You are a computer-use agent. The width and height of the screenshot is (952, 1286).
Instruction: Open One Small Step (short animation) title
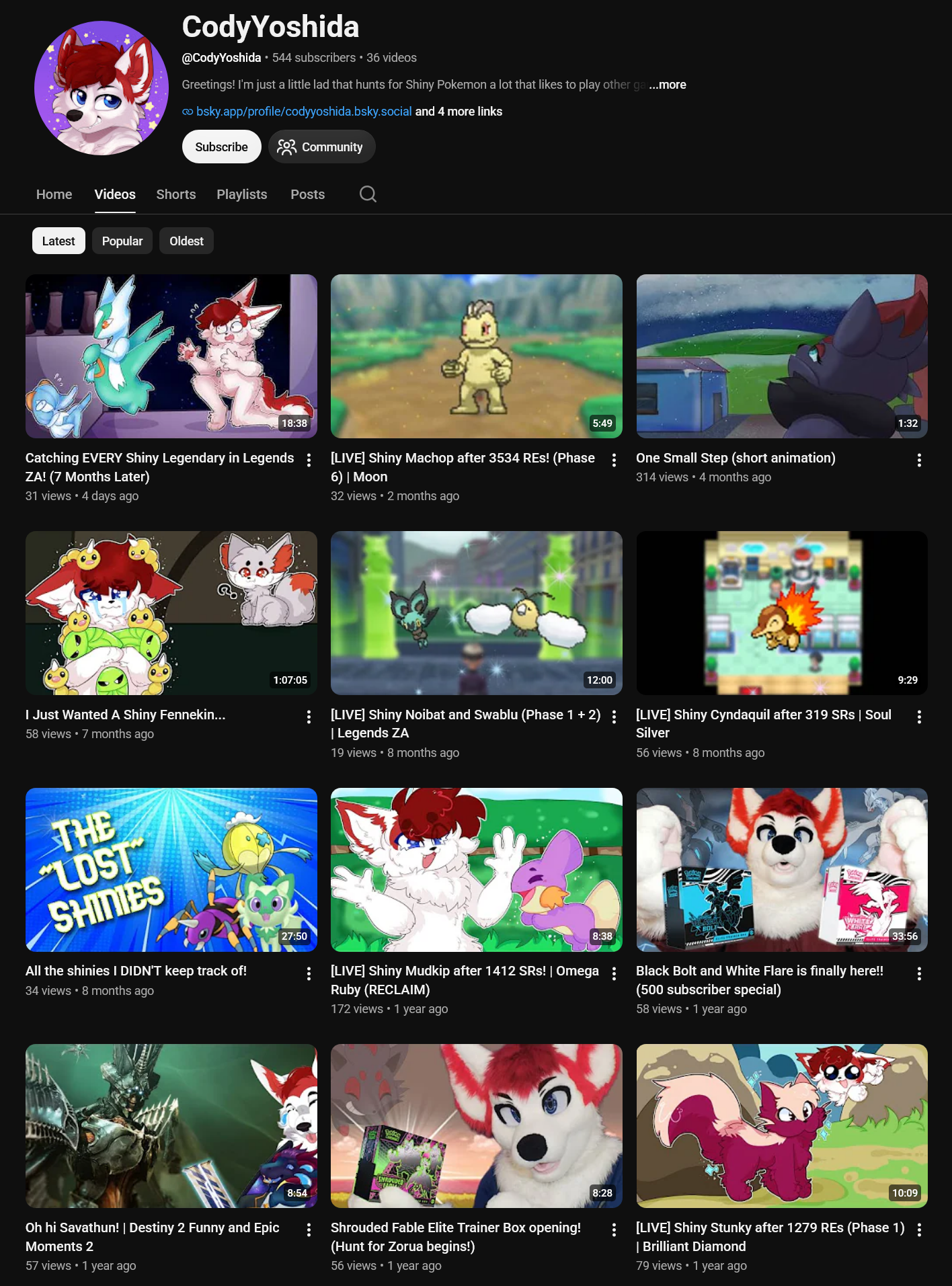(736, 458)
